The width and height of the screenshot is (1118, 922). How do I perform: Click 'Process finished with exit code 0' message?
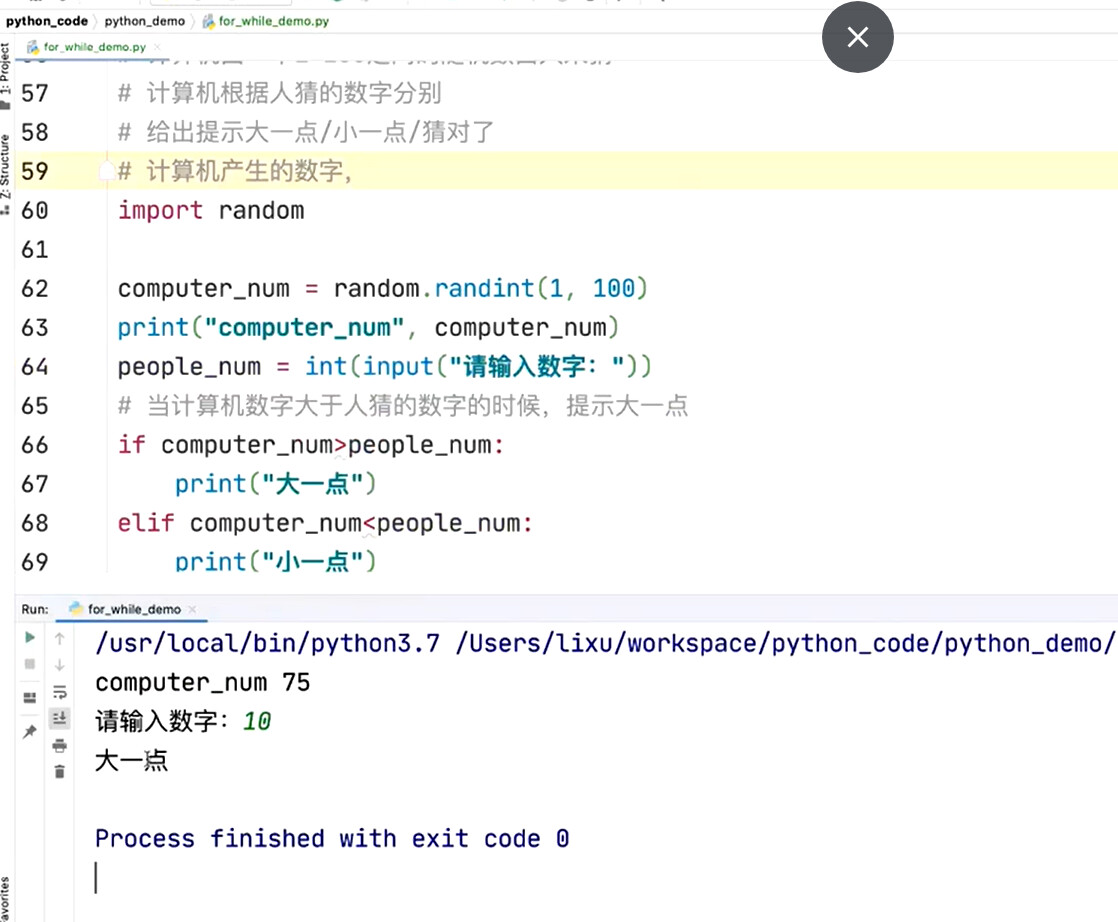pos(332,839)
